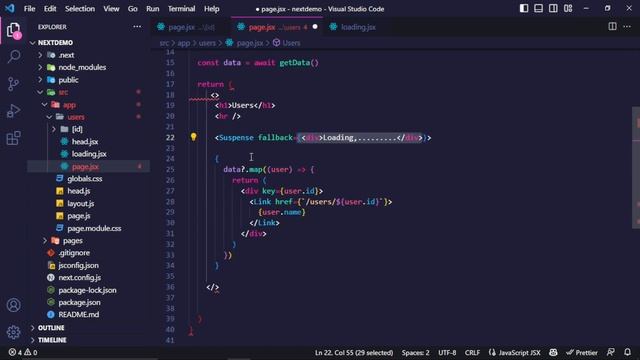Click the lightbulb code action icon
This screenshot has width=640, height=360.
click(193, 137)
